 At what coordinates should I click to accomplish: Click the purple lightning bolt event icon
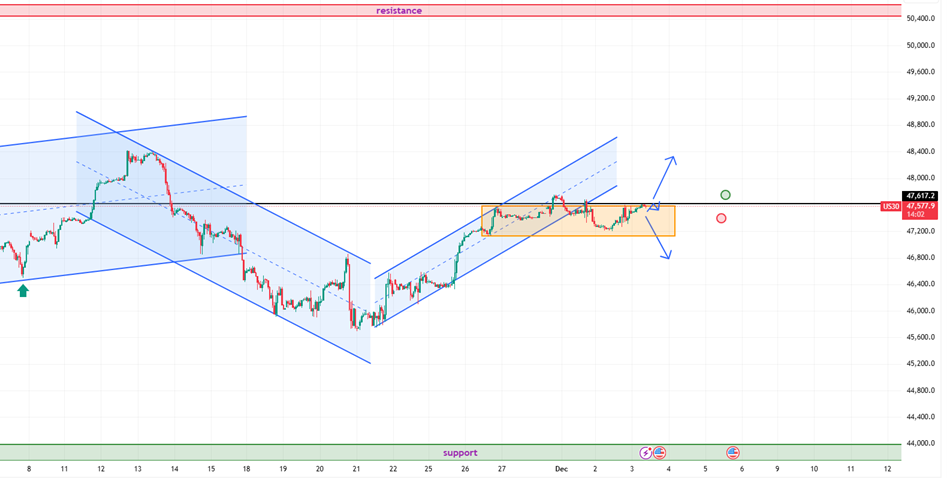(x=646, y=453)
